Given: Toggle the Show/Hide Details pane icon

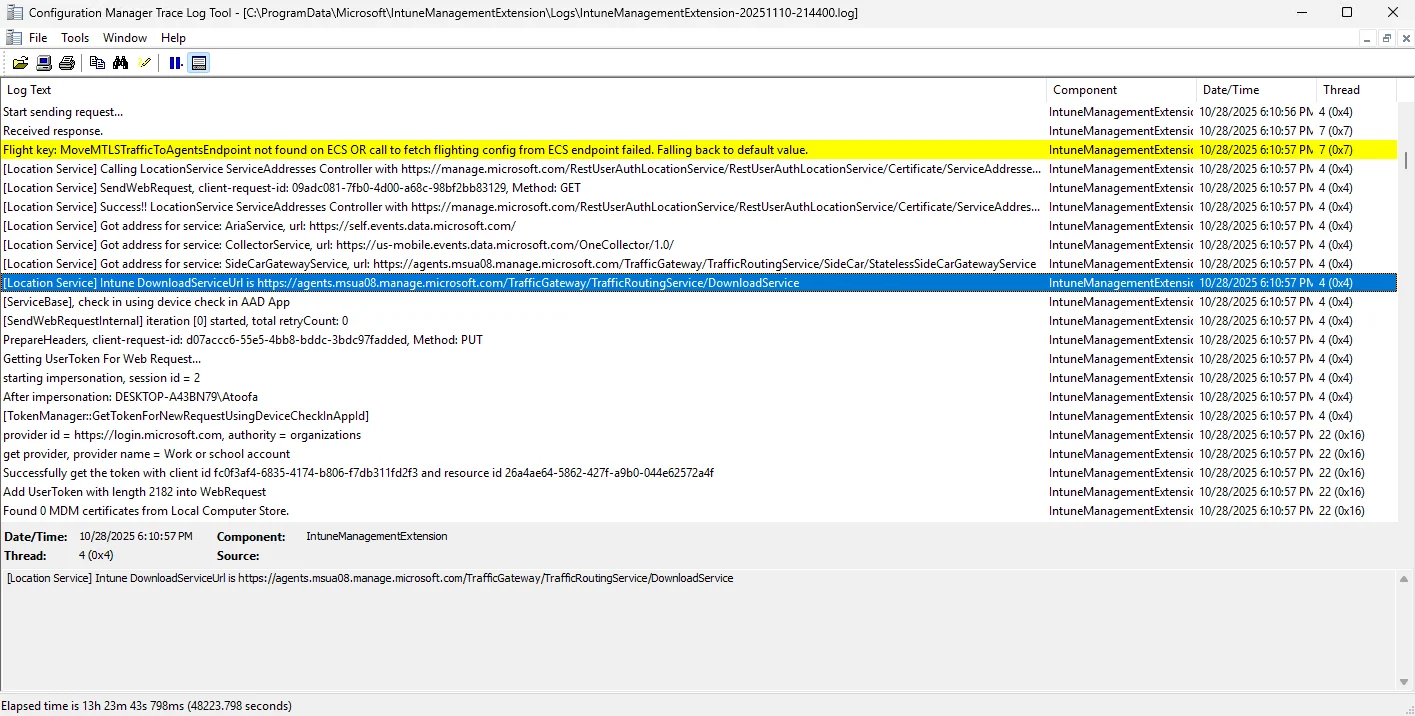Looking at the screenshot, I should click(x=199, y=63).
